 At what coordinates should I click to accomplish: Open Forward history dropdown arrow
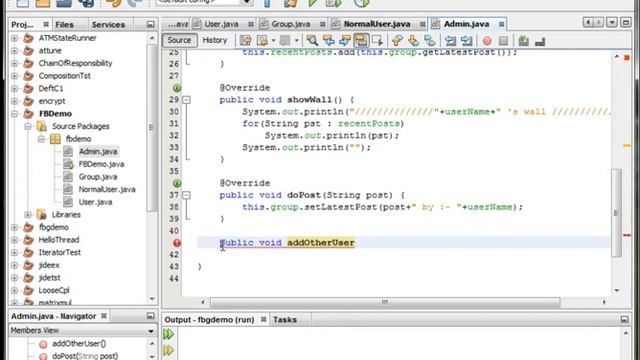(296, 40)
